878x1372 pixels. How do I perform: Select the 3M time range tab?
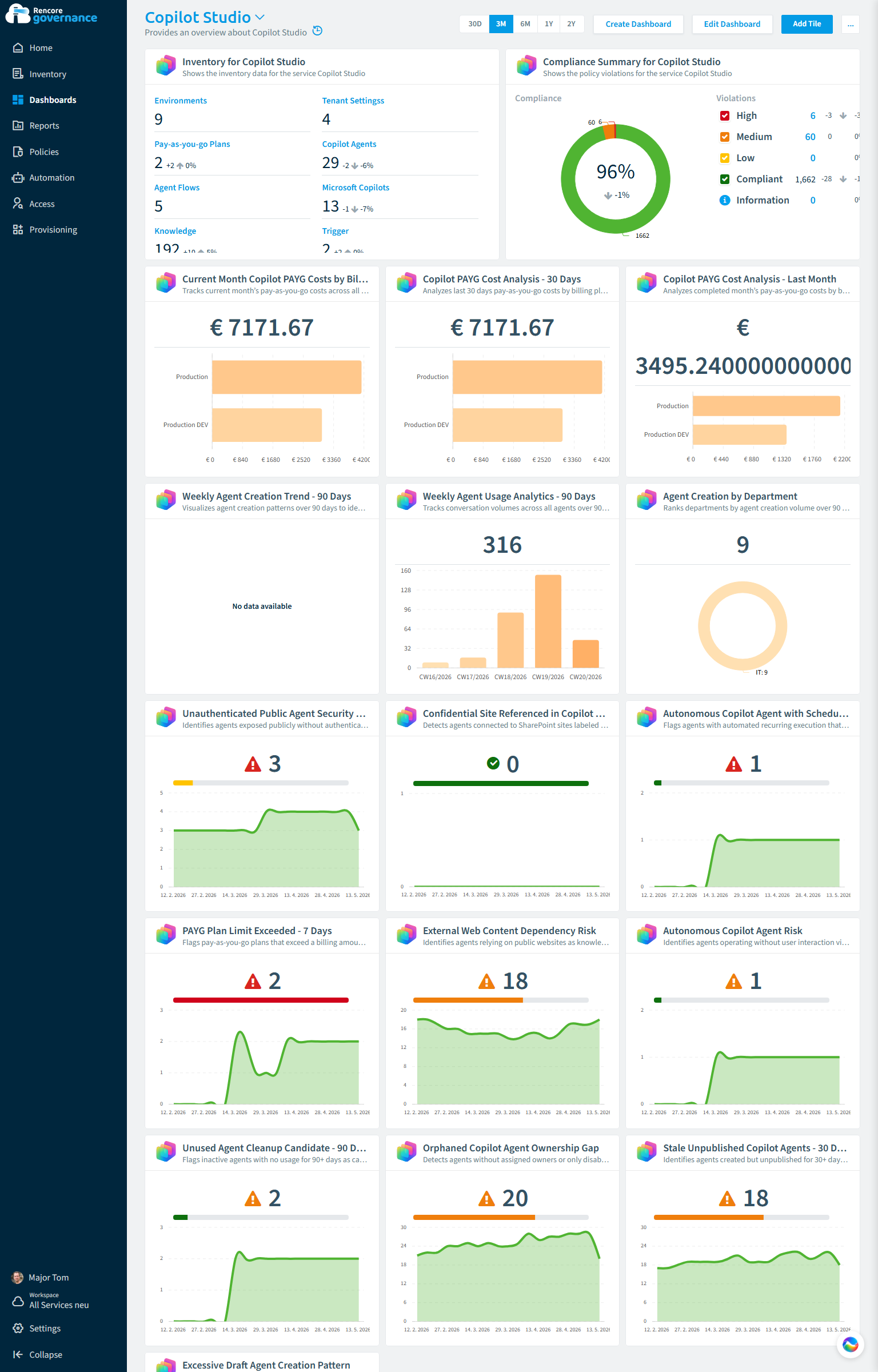tap(501, 24)
